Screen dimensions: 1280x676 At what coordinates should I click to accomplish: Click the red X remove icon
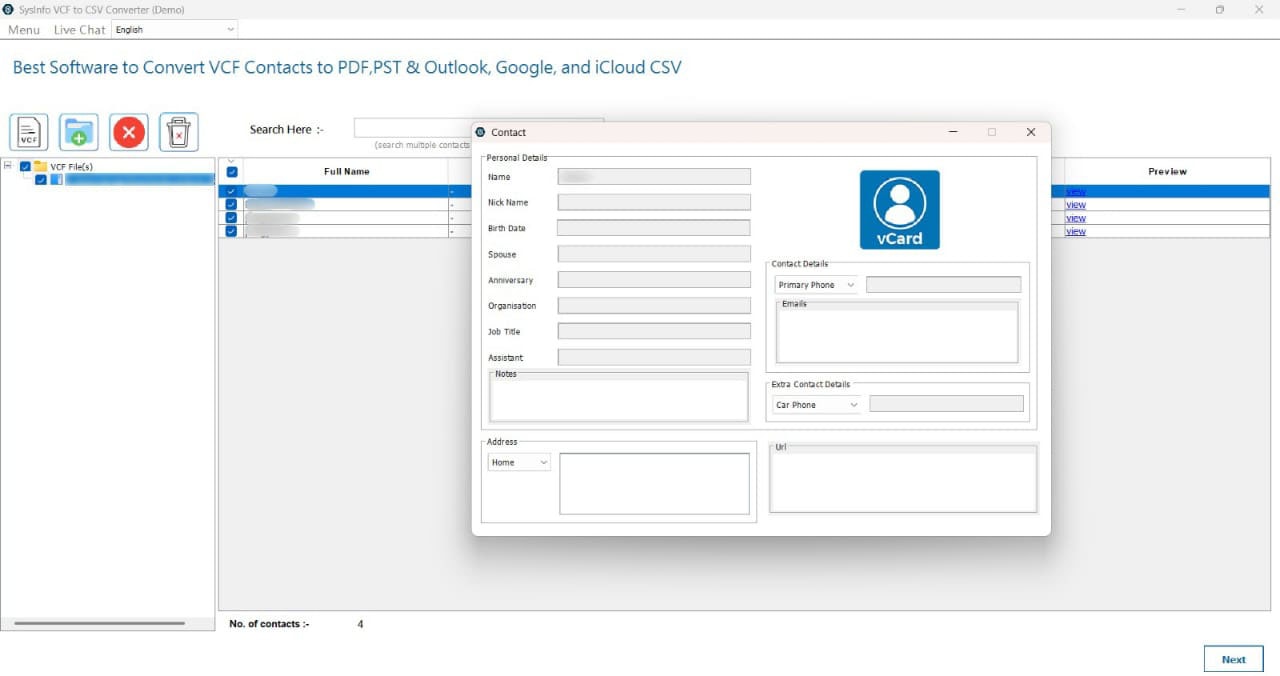129,132
